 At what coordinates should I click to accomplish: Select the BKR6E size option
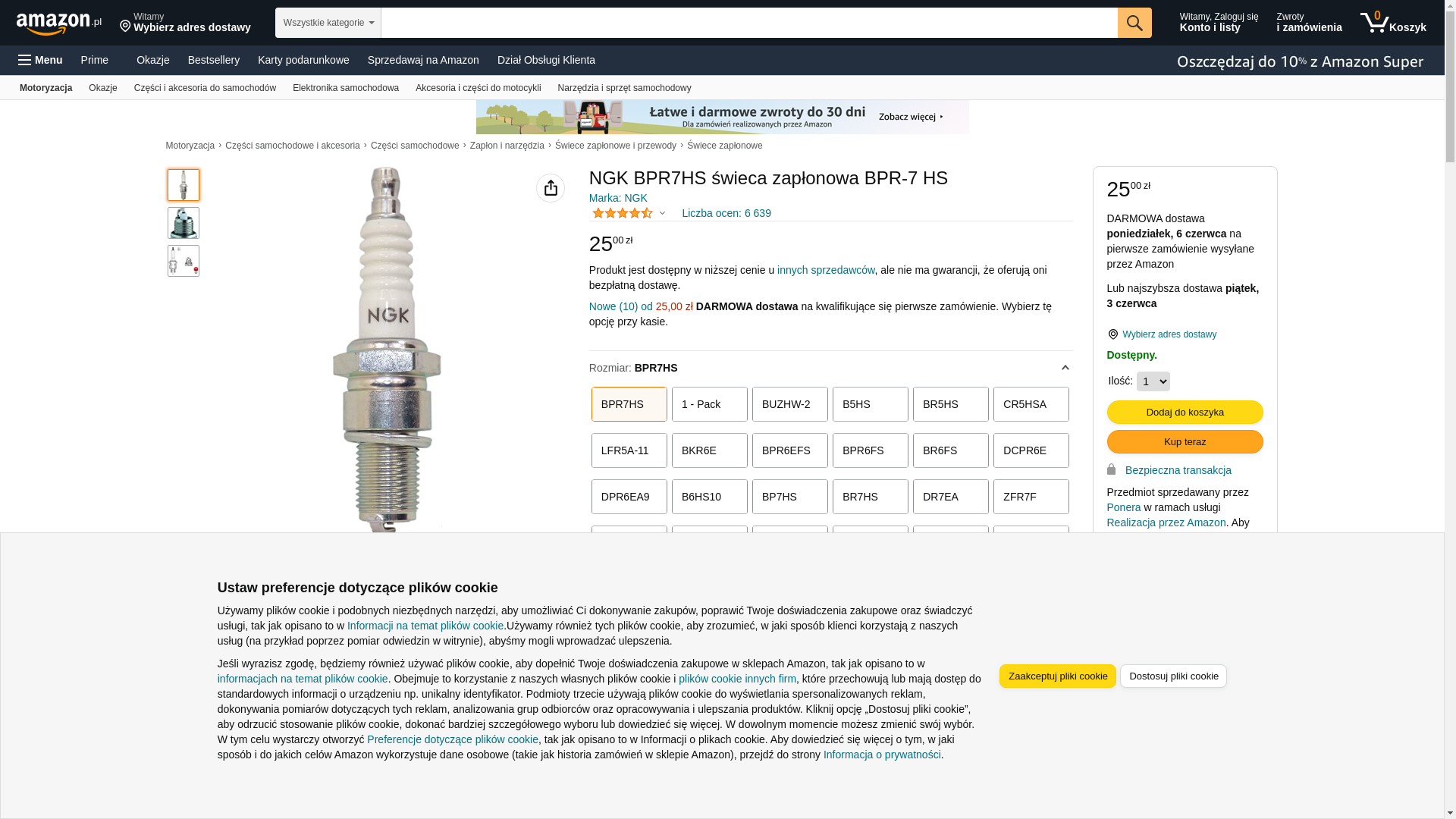click(x=709, y=450)
